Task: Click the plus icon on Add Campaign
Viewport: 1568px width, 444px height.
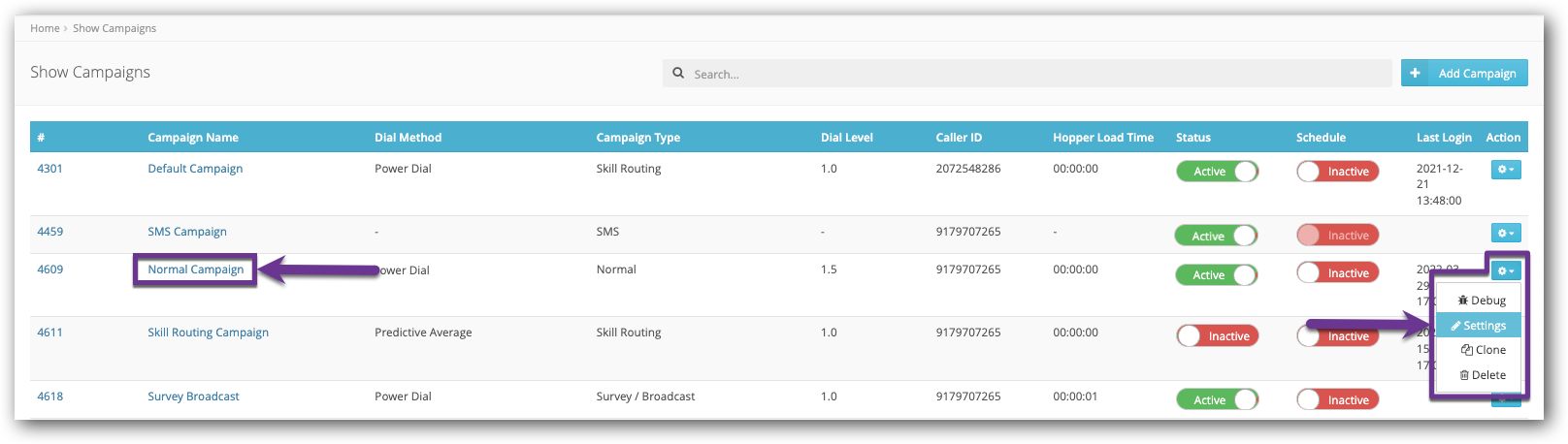Action: pyautogui.click(x=1416, y=73)
